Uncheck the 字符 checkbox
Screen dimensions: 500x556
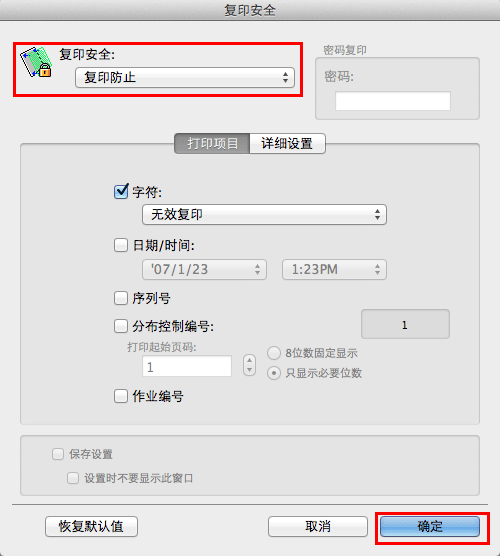point(121,192)
